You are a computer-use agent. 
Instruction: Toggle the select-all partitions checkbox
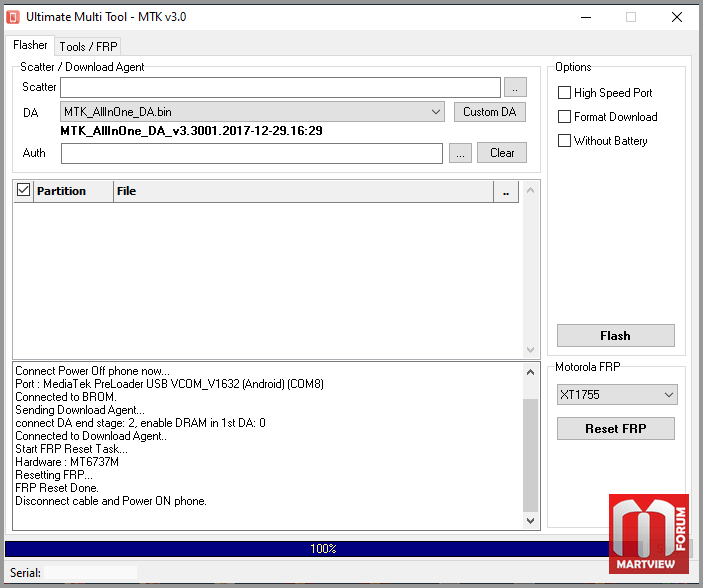point(23,190)
